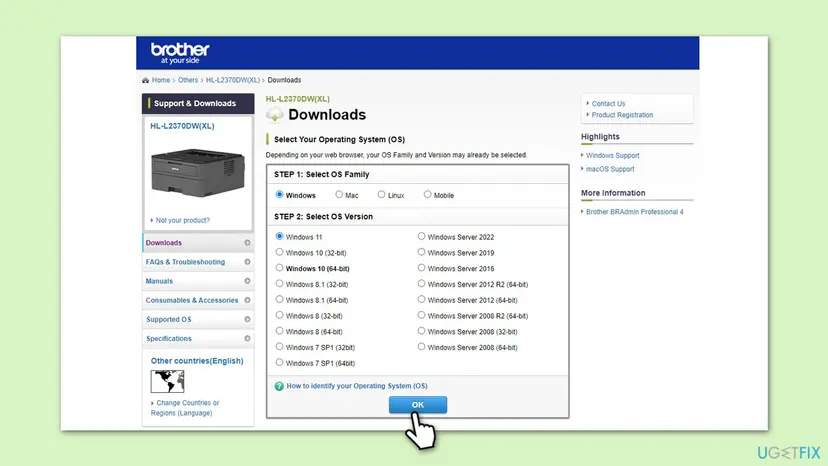Screen dimensions: 828x466
Task: Select Windows Server 2019 radio
Action: 421,252
